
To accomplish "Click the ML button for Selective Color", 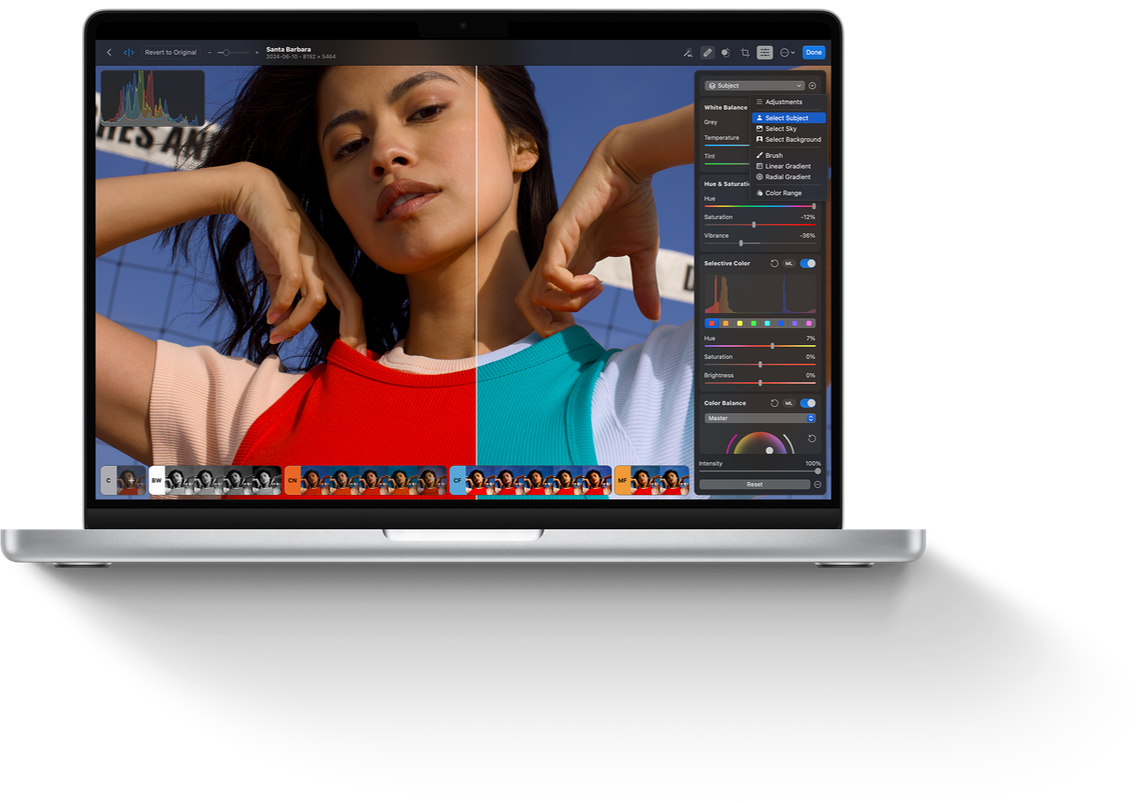I will click(x=788, y=263).
